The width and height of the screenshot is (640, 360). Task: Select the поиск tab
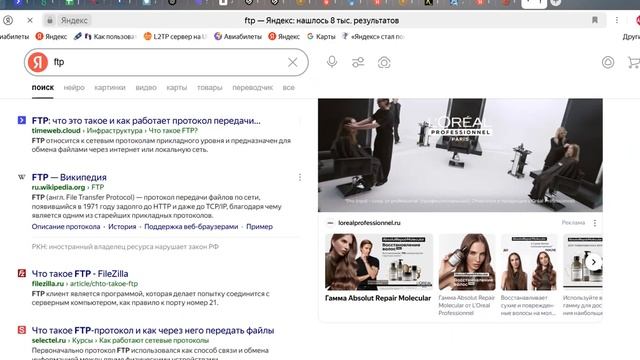click(43, 87)
